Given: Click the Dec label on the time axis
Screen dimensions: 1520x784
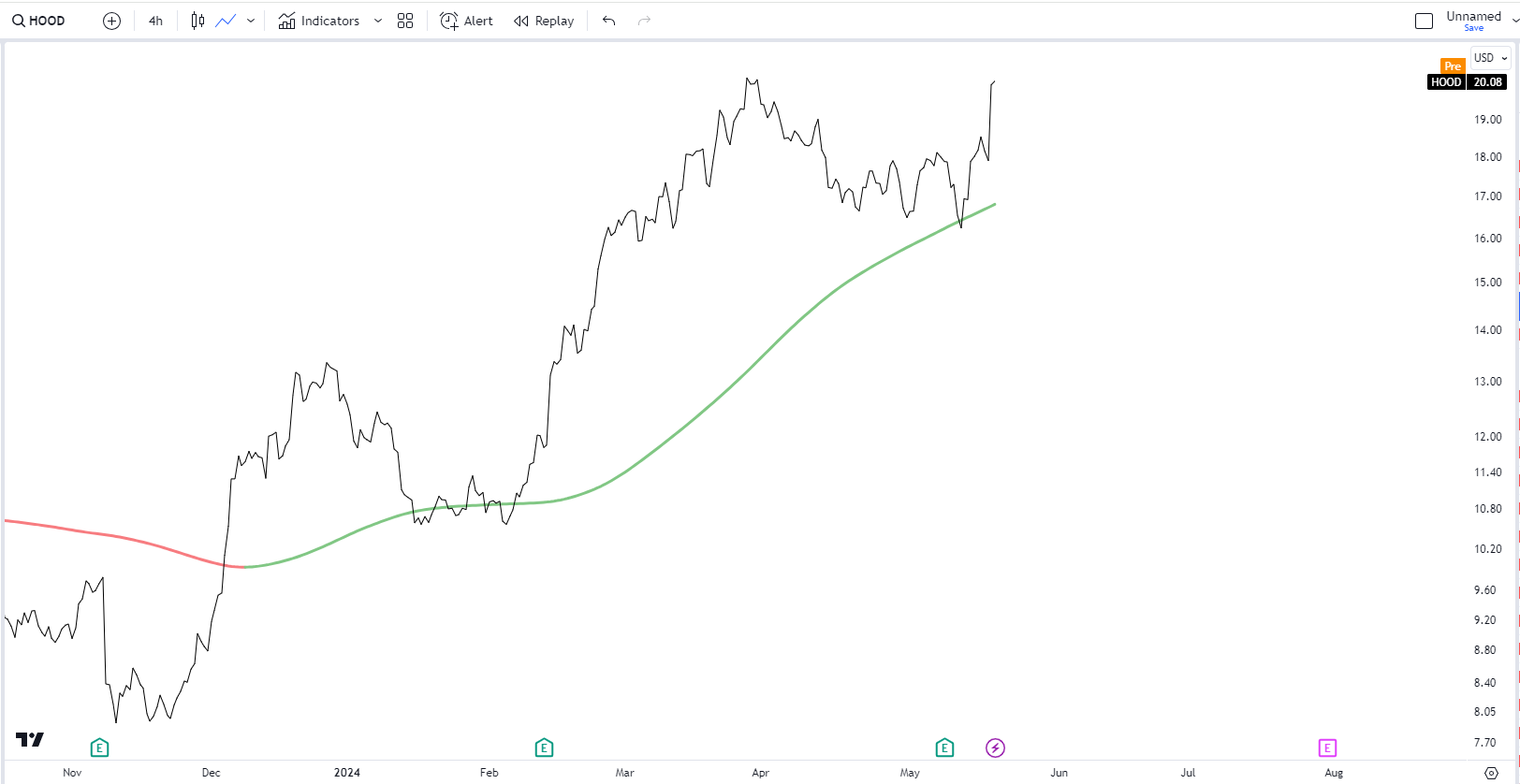Looking at the screenshot, I should tap(212, 773).
